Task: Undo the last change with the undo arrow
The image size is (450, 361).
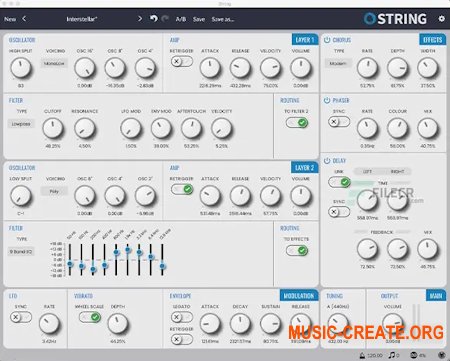Action: pos(154,19)
